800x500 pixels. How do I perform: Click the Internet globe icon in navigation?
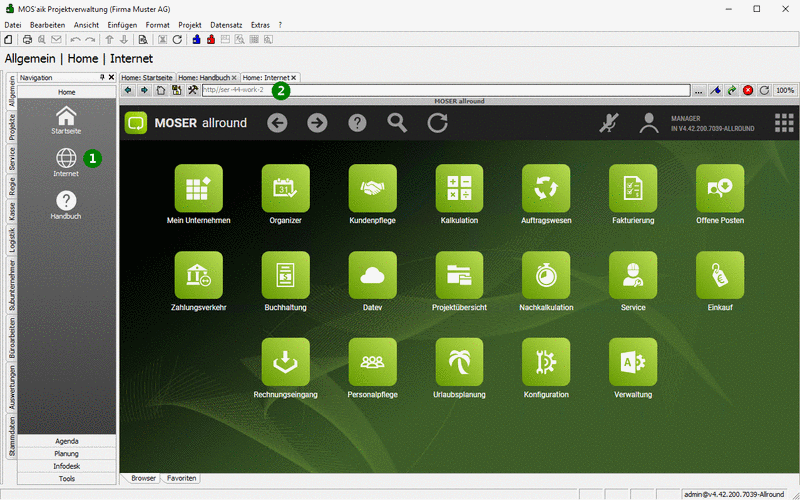pyautogui.click(x=66, y=158)
